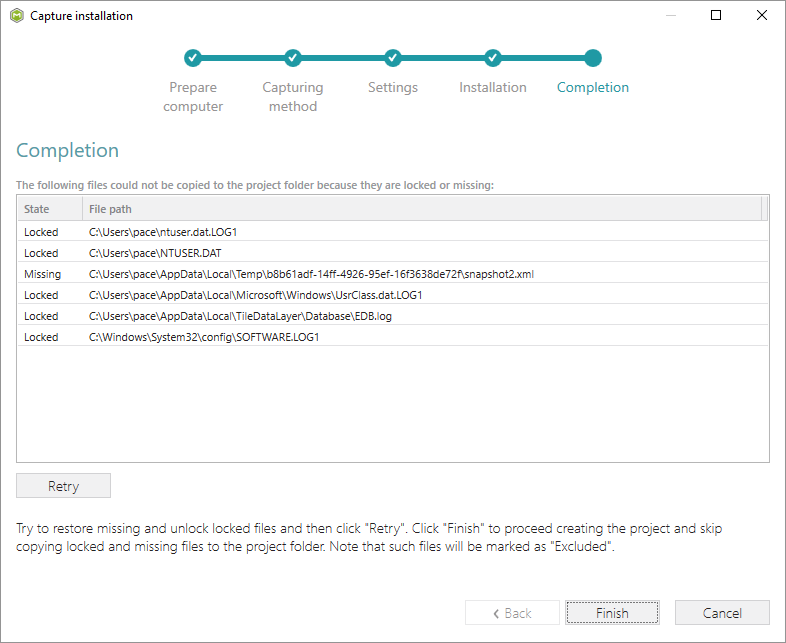Image resolution: width=786 pixels, height=643 pixels.
Task: Click the Missing state cell
Action: click(x=43, y=274)
